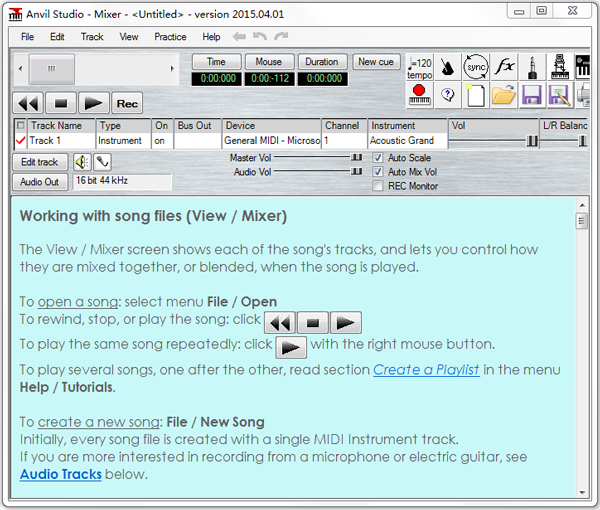
Task: Click the speaker icon beside Edit track
Action: pos(81,162)
